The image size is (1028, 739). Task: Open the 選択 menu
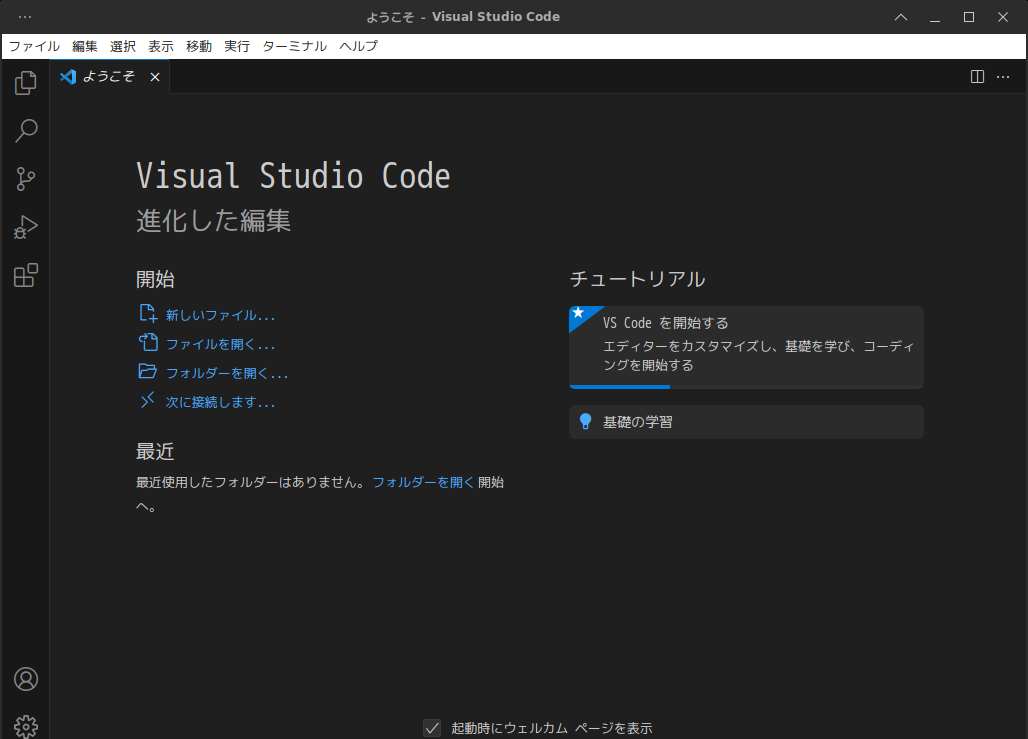[123, 46]
